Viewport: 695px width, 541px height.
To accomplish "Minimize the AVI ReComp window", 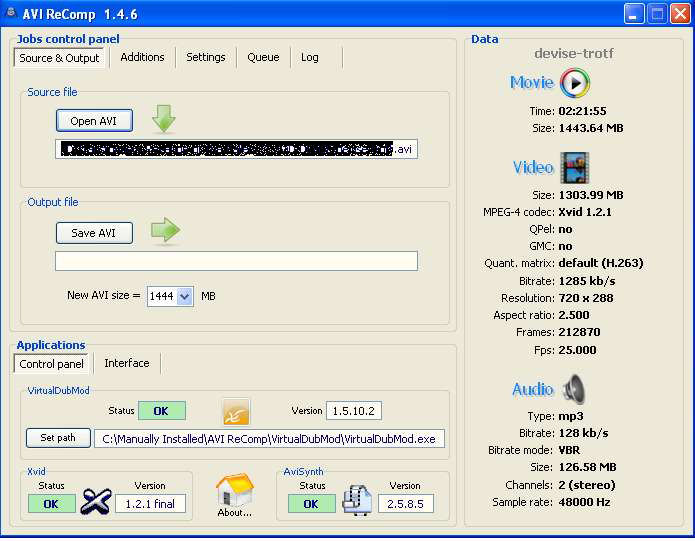I will click(634, 14).
